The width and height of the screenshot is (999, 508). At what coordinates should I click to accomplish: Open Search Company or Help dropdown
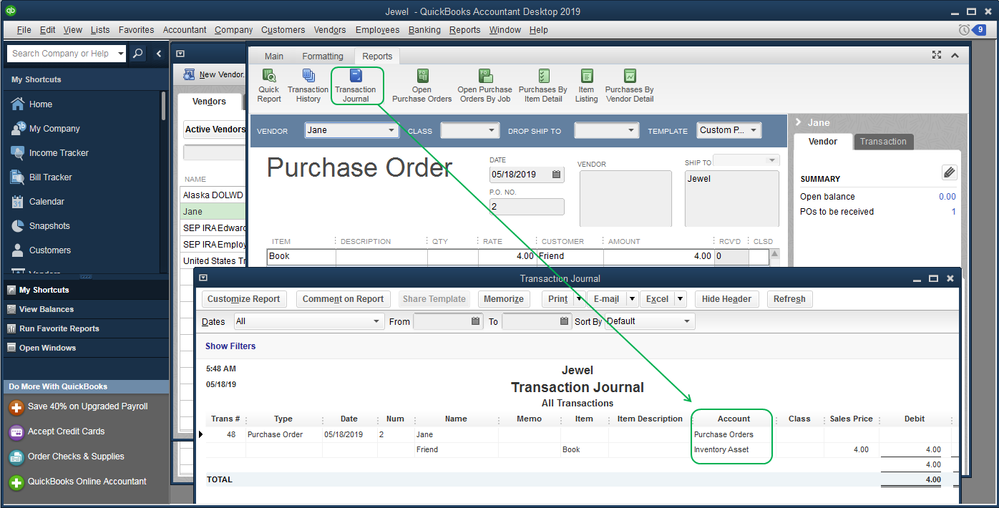(120, 54)
